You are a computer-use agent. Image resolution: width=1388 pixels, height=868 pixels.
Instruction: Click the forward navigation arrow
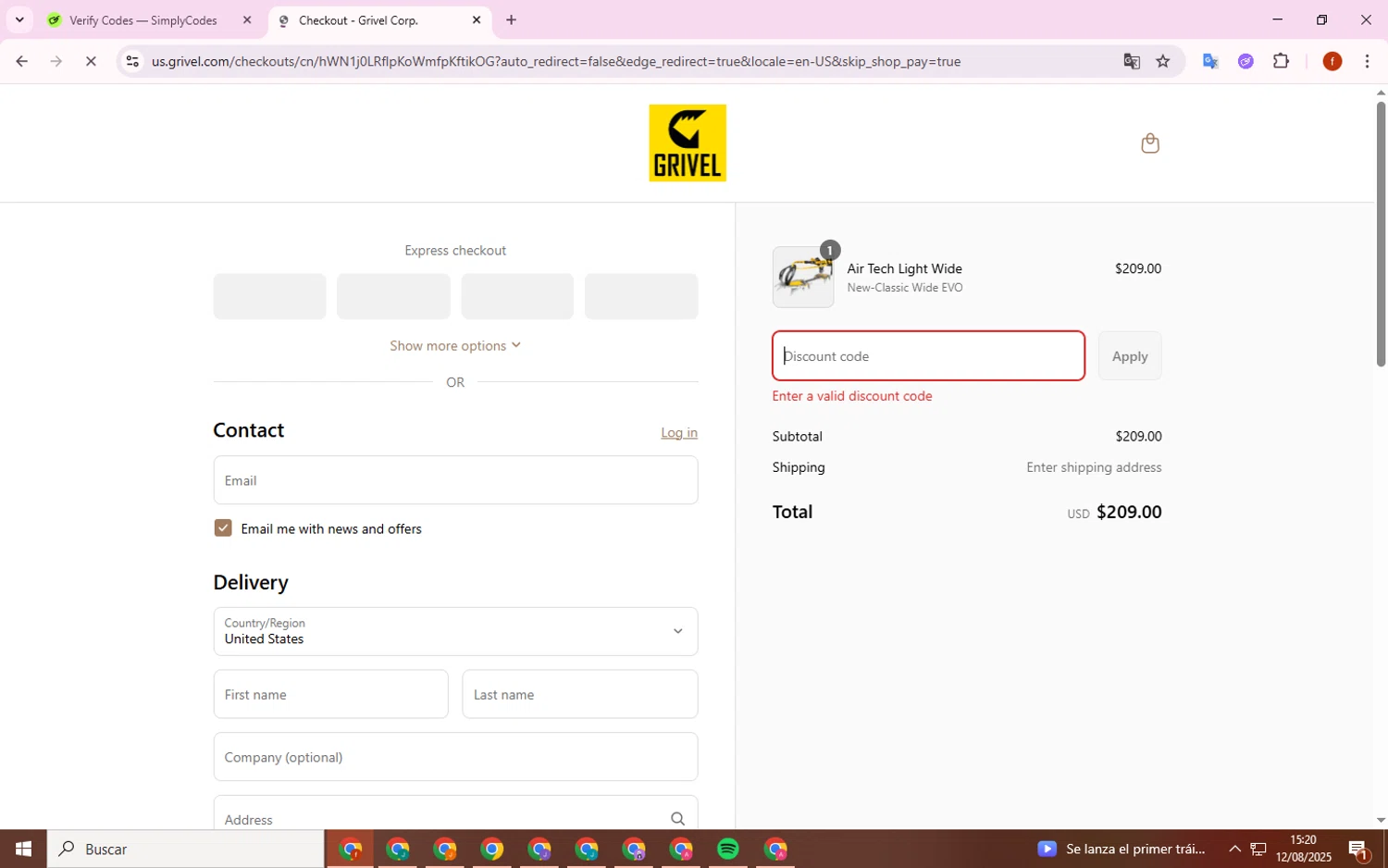click(x=56, y=61)
